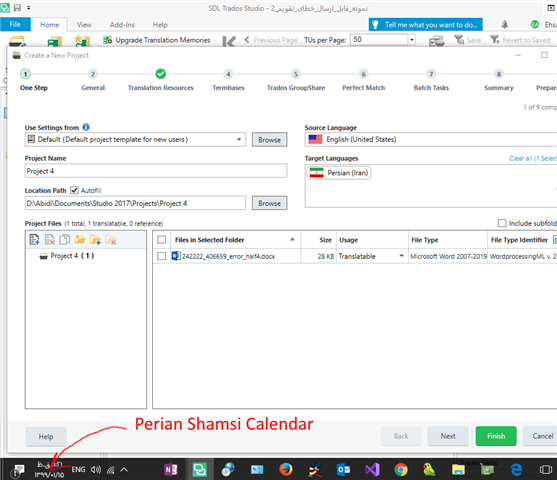
Task: Open the File tab
Action: click(15, 24)
